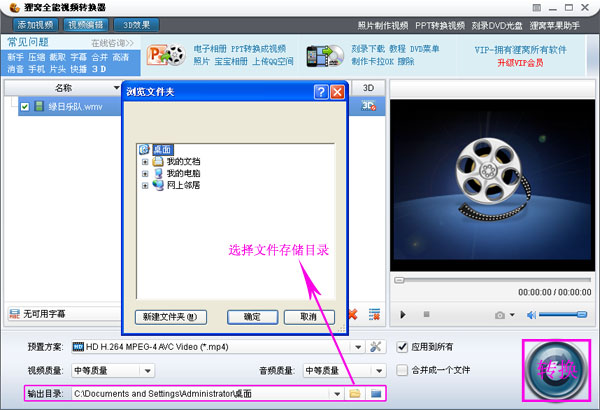Image resolution: width=600 pixels, height=410 pixels.
Task: Select 我的电脑 in the tree
Action: 183,173
